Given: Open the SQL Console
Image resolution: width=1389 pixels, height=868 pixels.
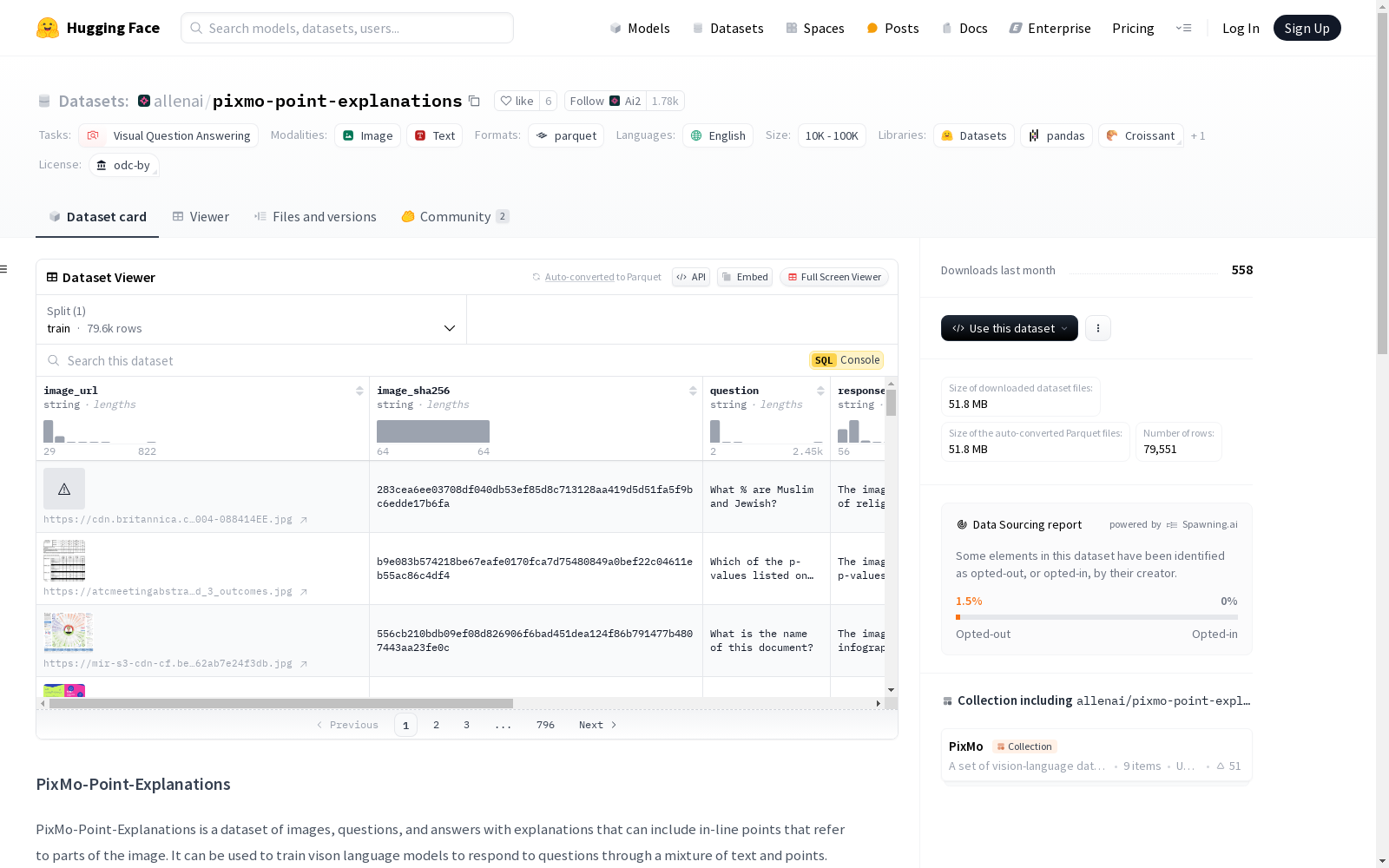Looking at the screenshot, I should (x=846, y=360).
